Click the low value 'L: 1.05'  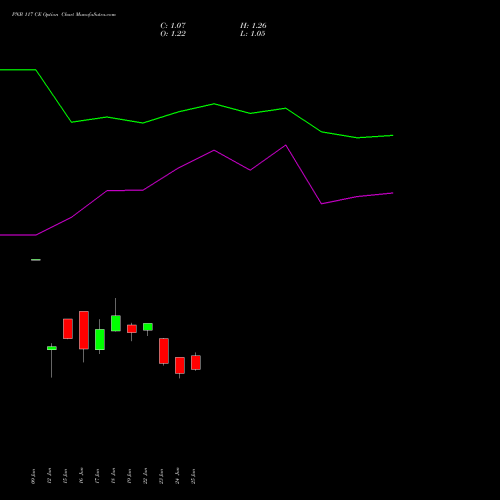coord(253,34)
